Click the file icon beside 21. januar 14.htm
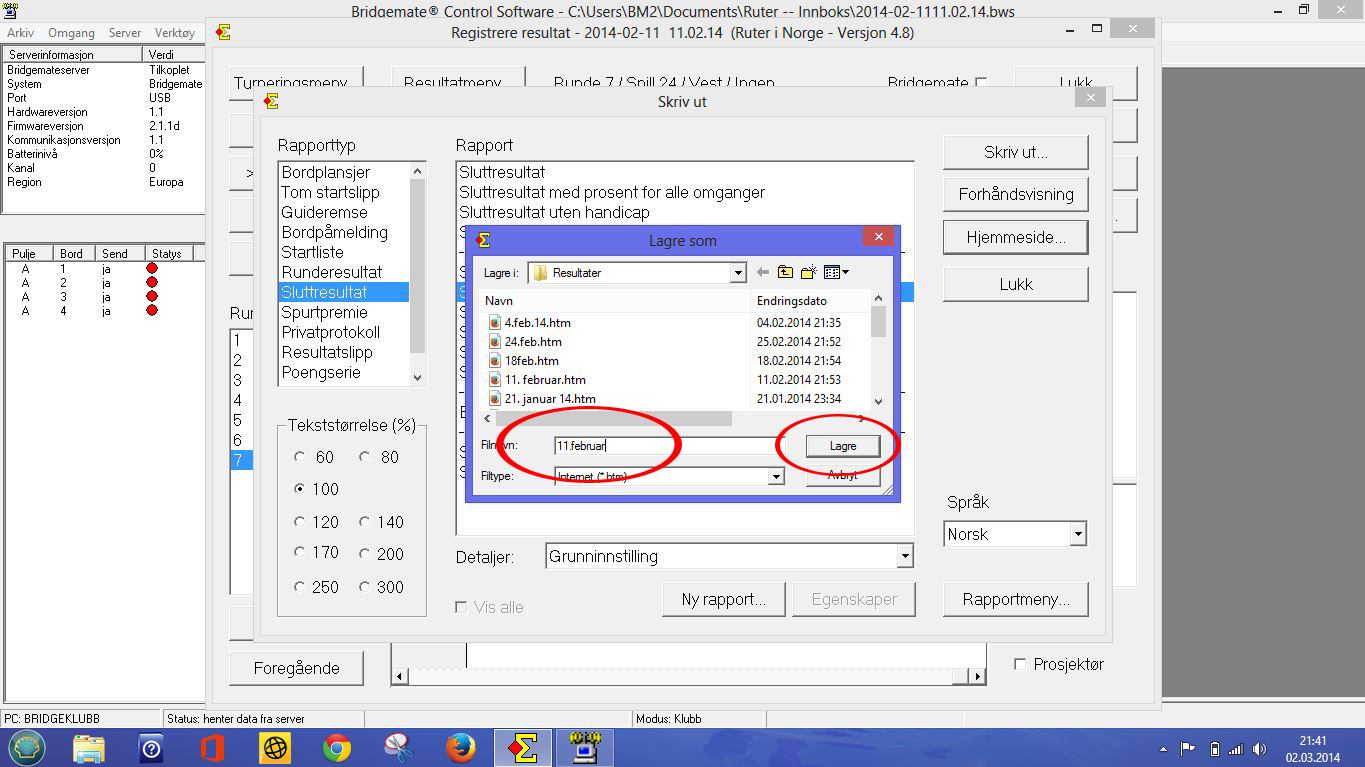 (494, 399)
